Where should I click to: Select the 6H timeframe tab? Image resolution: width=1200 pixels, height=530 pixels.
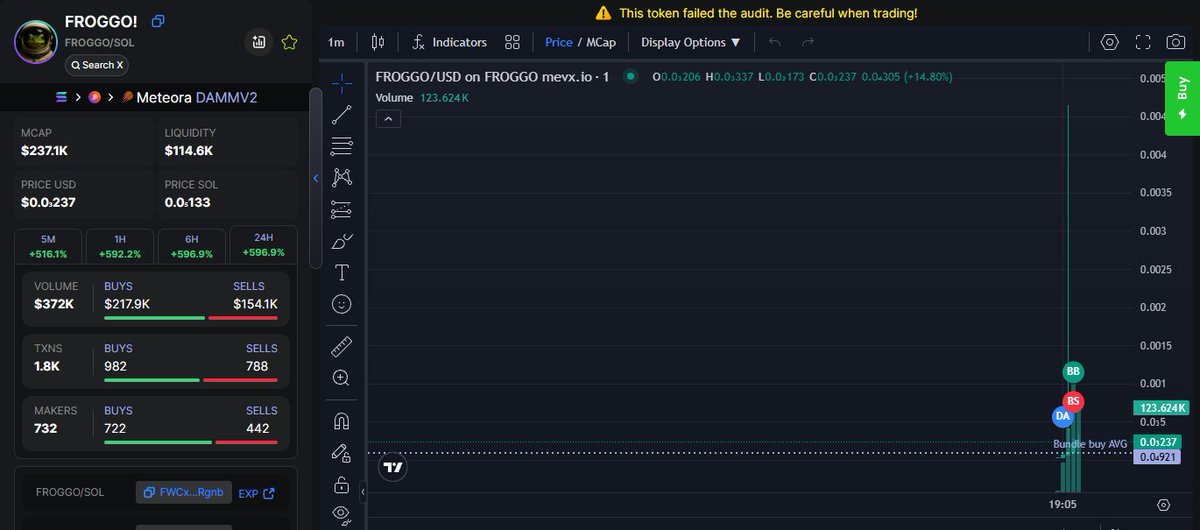click(191, 246)
